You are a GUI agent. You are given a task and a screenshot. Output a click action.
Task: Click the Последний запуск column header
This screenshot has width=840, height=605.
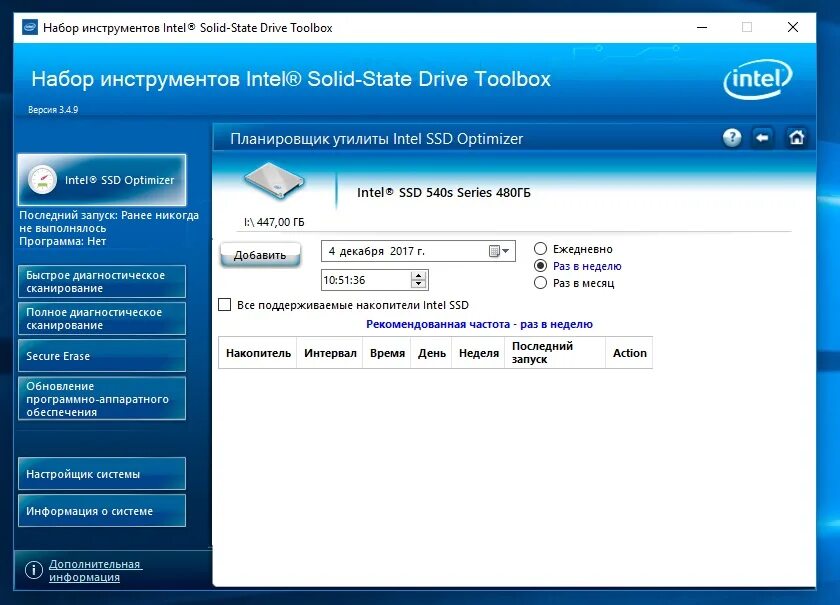(555, 353)
